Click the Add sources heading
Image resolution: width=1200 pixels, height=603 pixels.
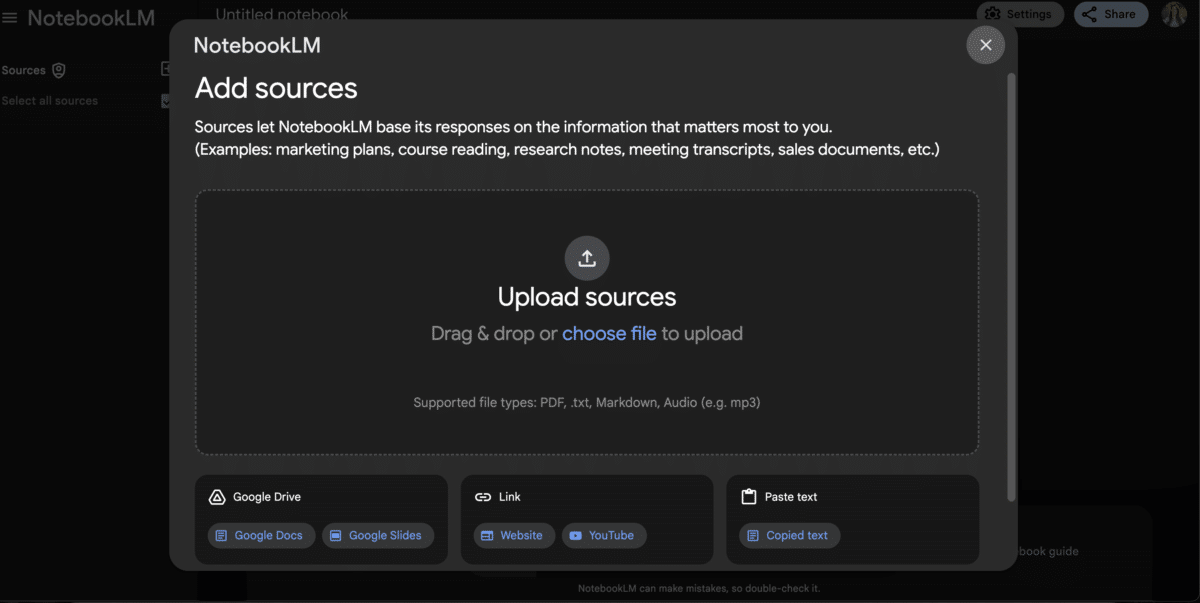276,88
